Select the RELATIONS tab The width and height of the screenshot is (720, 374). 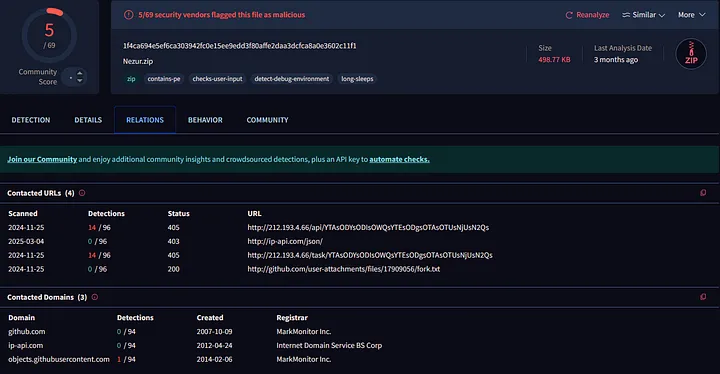click(x=145, y=120)
